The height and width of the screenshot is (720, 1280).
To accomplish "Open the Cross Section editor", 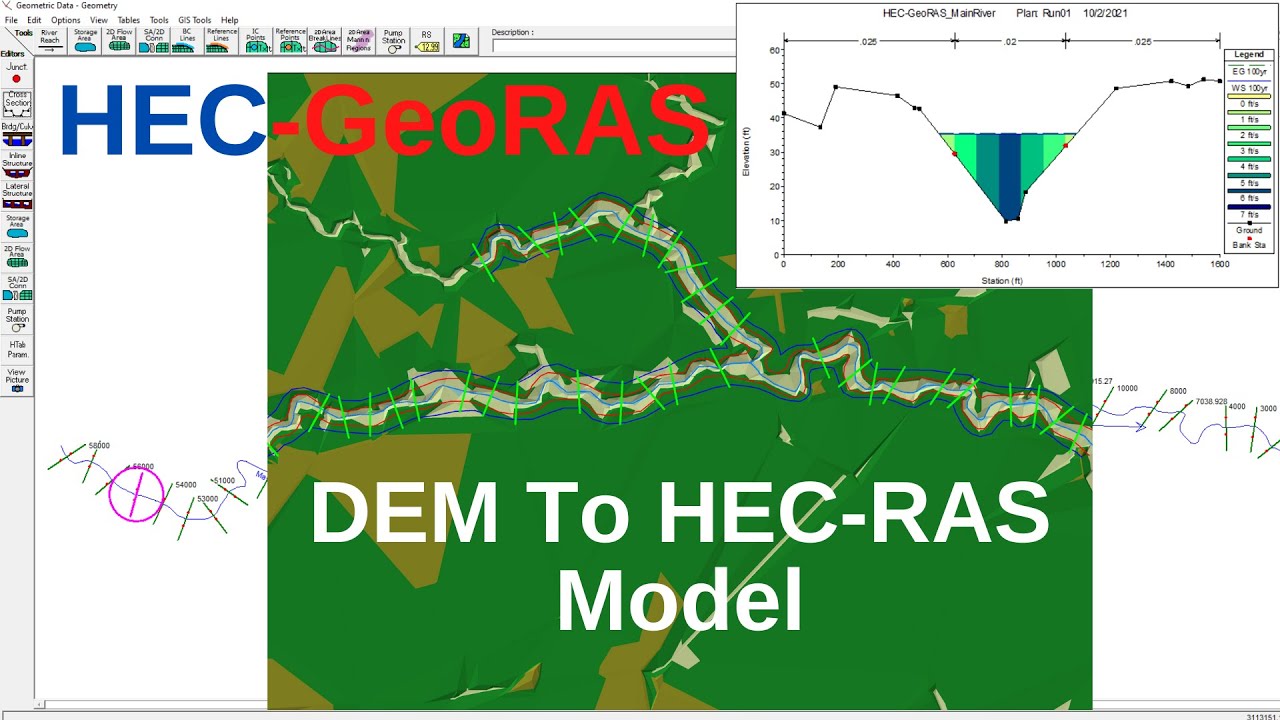I will (17, 104).
